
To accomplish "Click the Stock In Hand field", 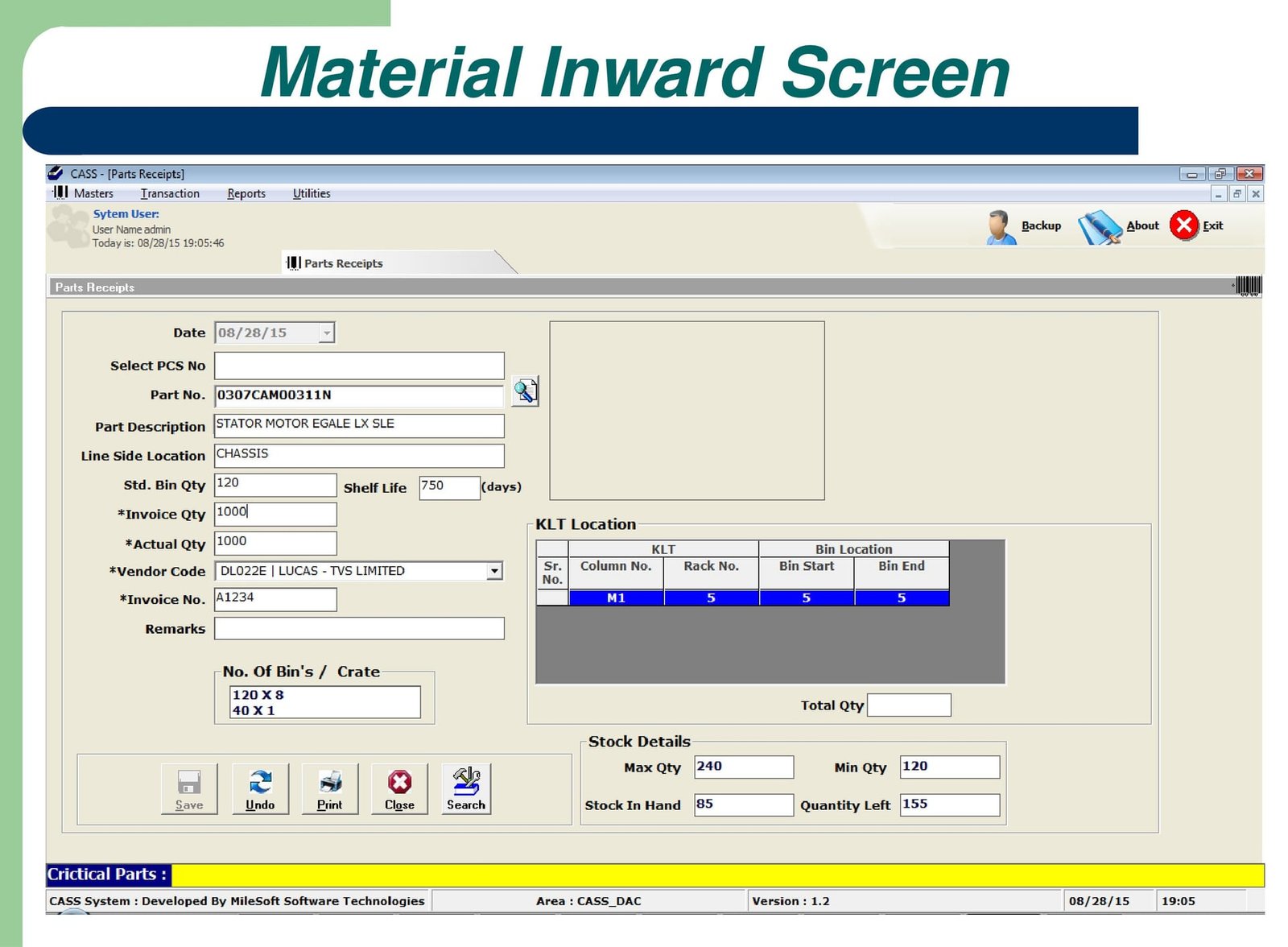I will point(744,804).
